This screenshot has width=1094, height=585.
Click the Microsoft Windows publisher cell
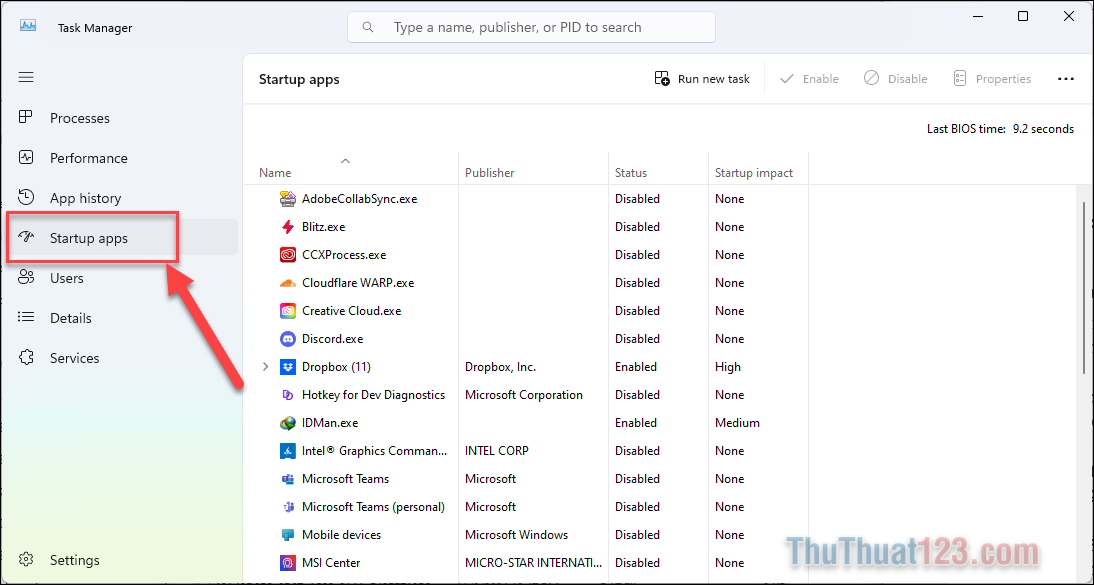[x=516, y=535]
